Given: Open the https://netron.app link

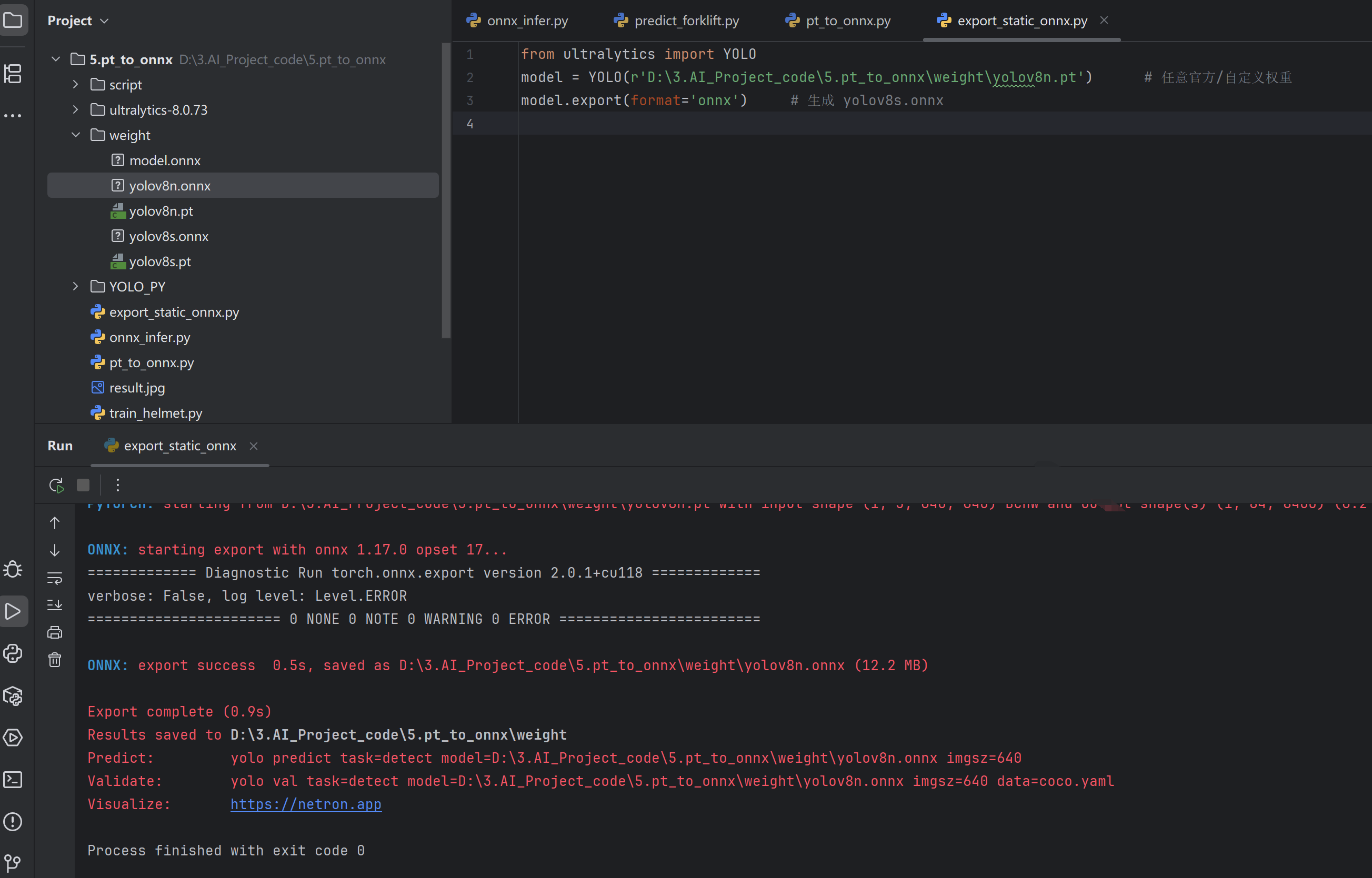Looking at the screenshot, I should pyautogui.click(x=306, y=804).
